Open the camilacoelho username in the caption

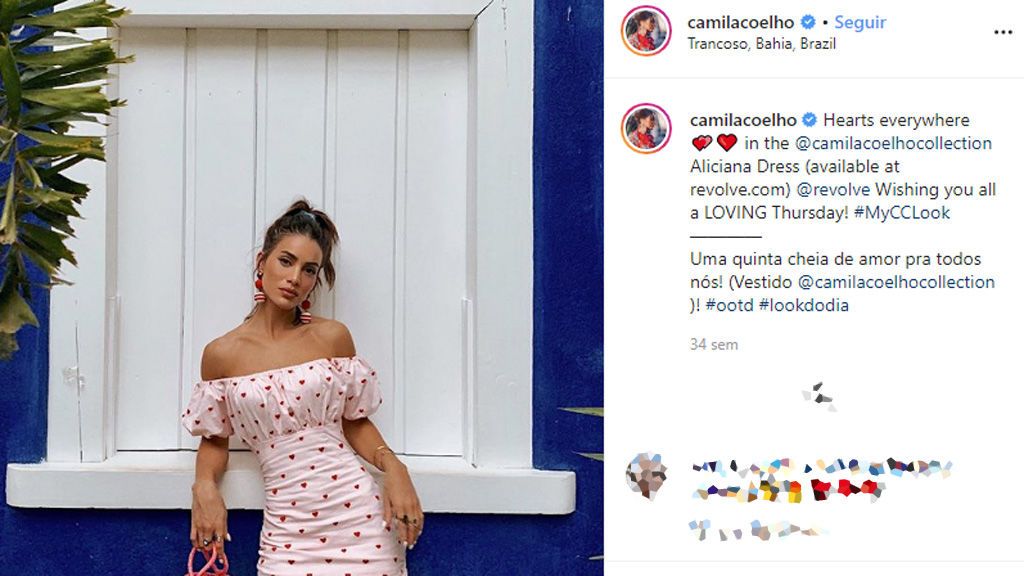[743, 120]
